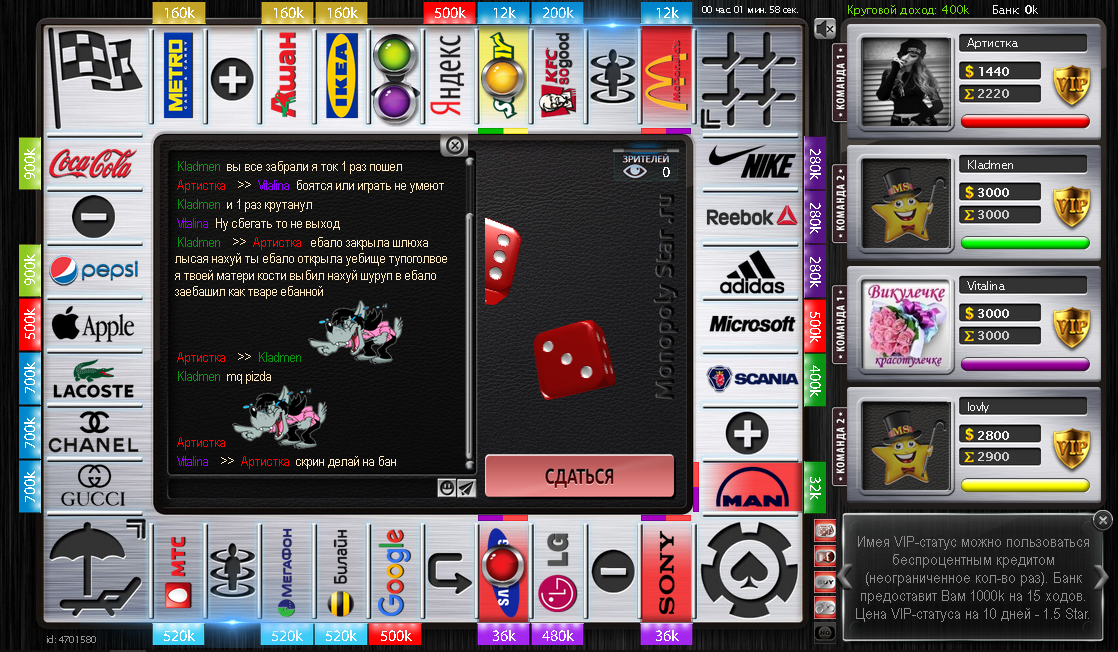Image resolution: width=1118 pixels, height=652 pixels.
Task: Select the Reebok board cell
Action: click(x=751, y=217)
